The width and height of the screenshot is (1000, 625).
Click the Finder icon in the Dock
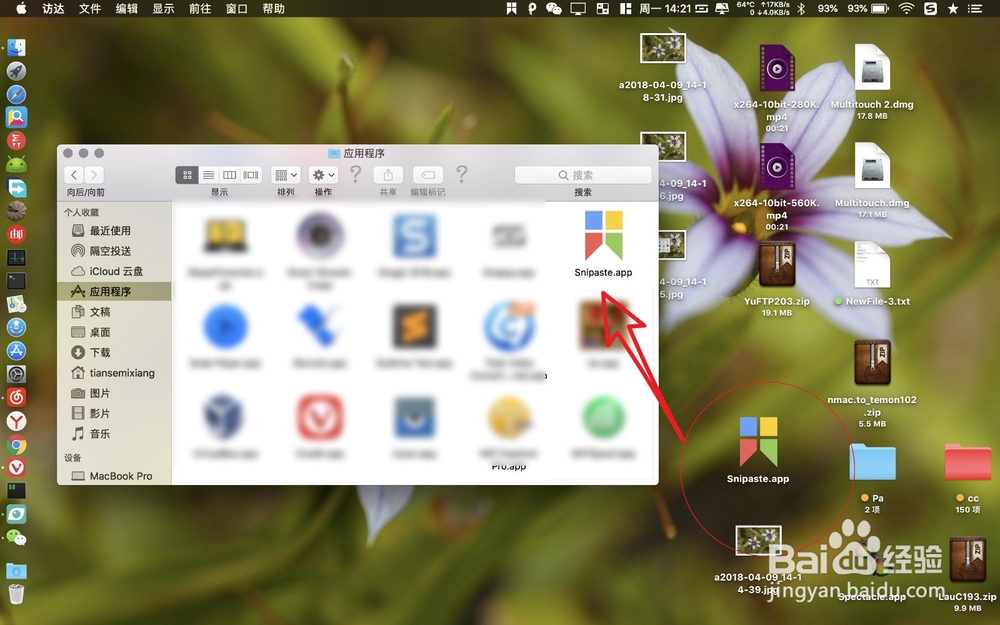[x=16, y=47]
